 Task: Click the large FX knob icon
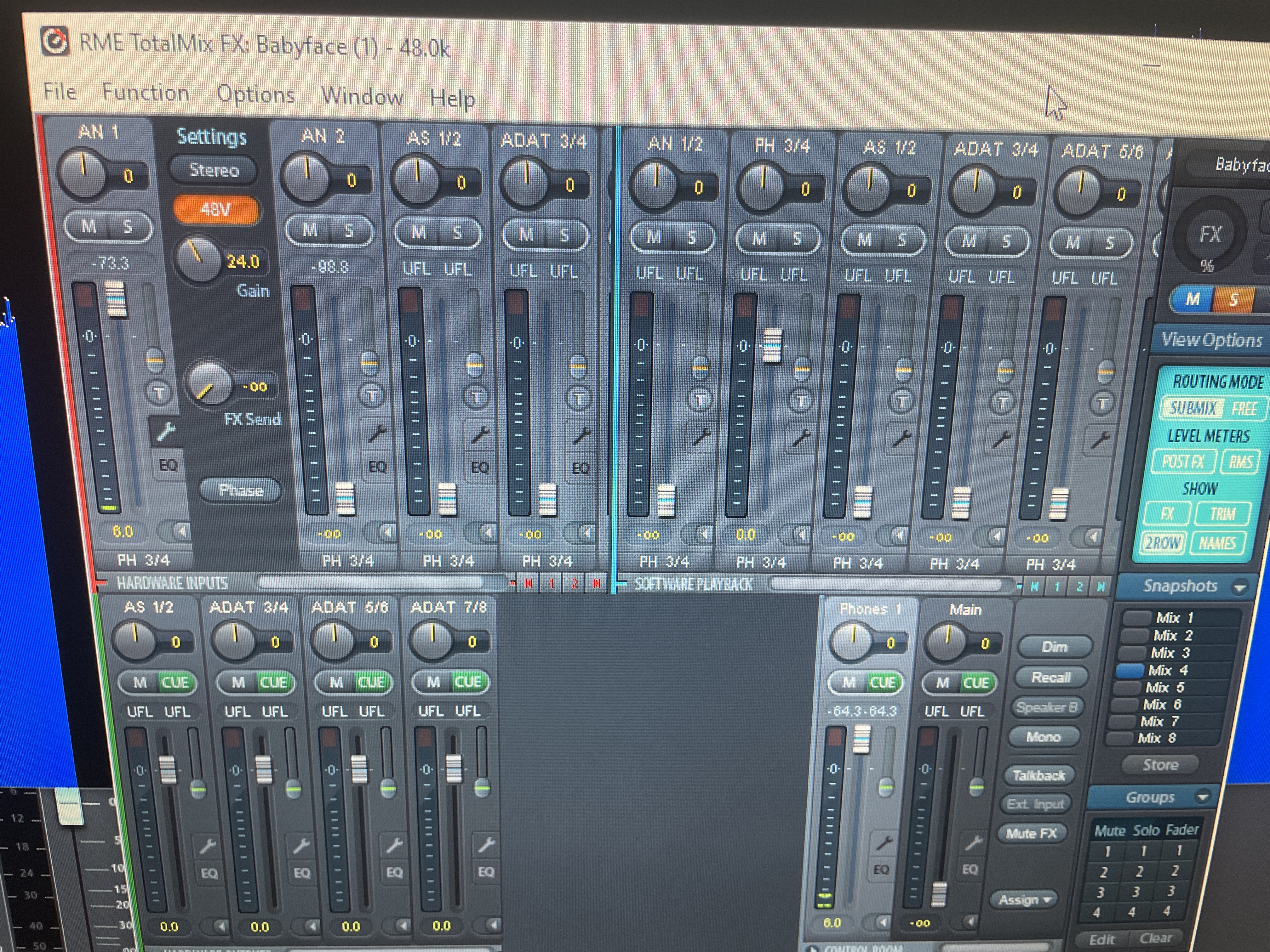click(1210, 235)
